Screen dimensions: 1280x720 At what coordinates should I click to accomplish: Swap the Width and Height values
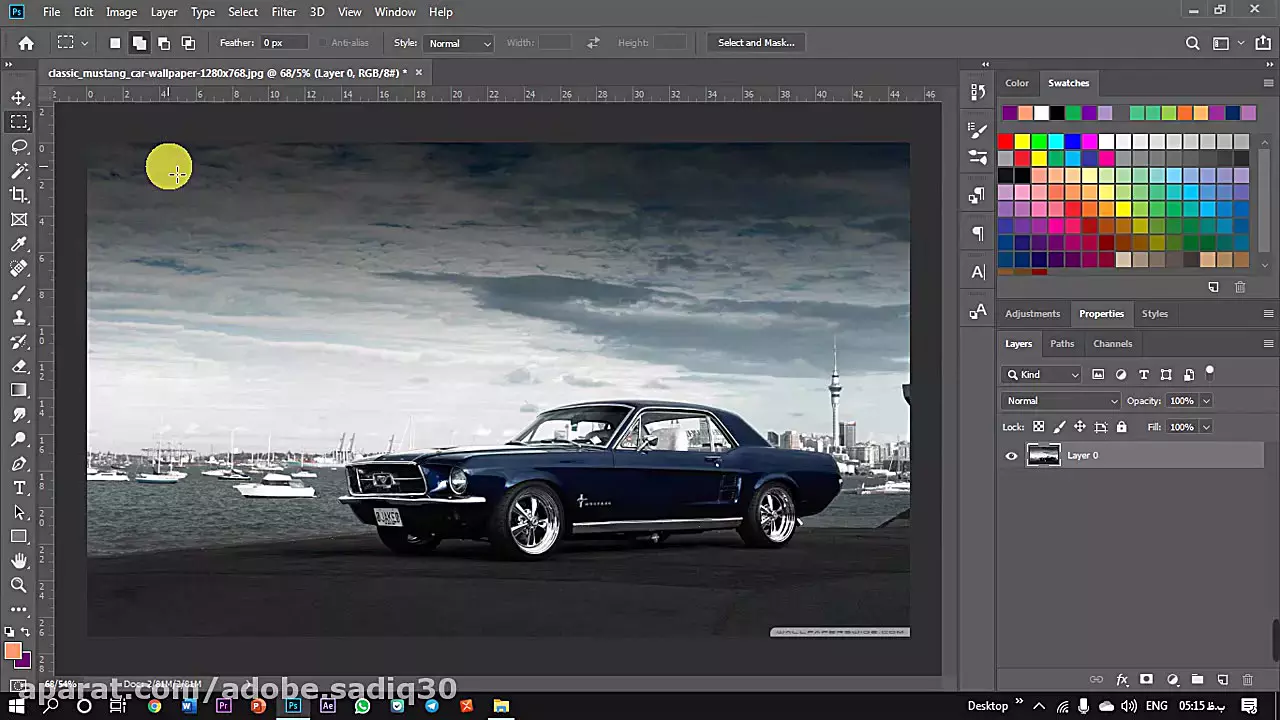(593, 43)
